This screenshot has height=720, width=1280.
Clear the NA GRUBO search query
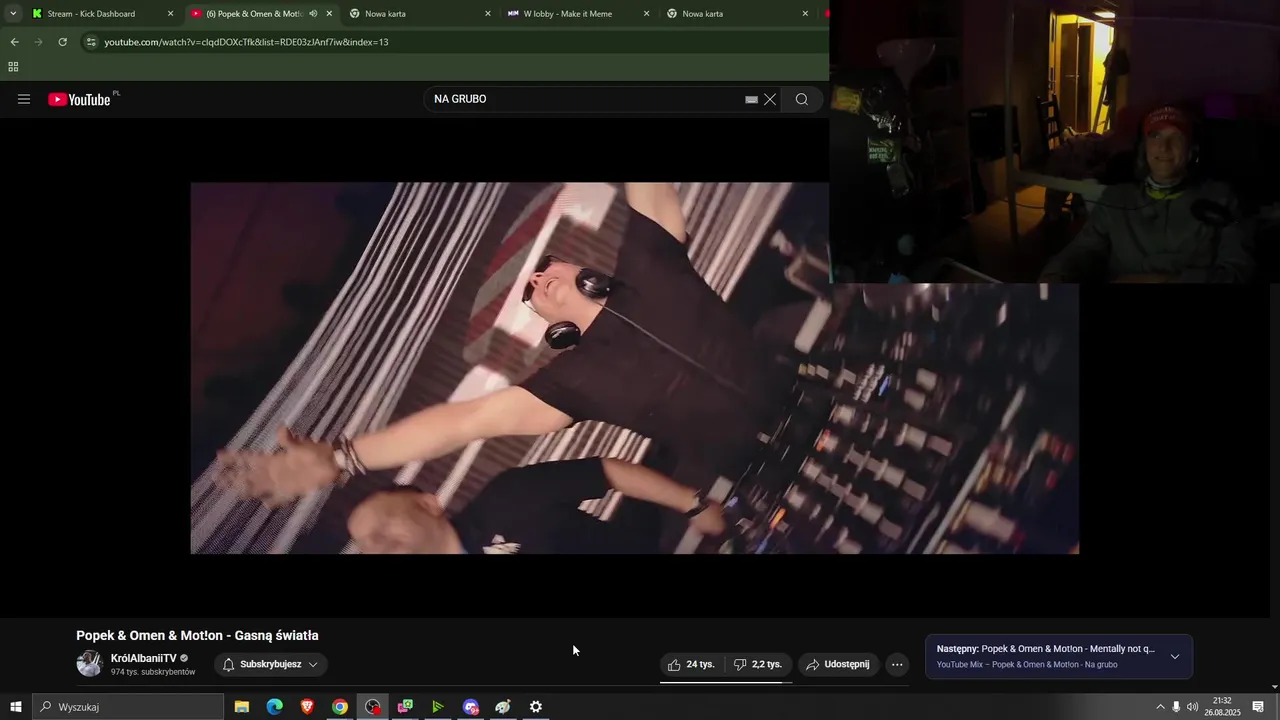(x=770, y=100)
